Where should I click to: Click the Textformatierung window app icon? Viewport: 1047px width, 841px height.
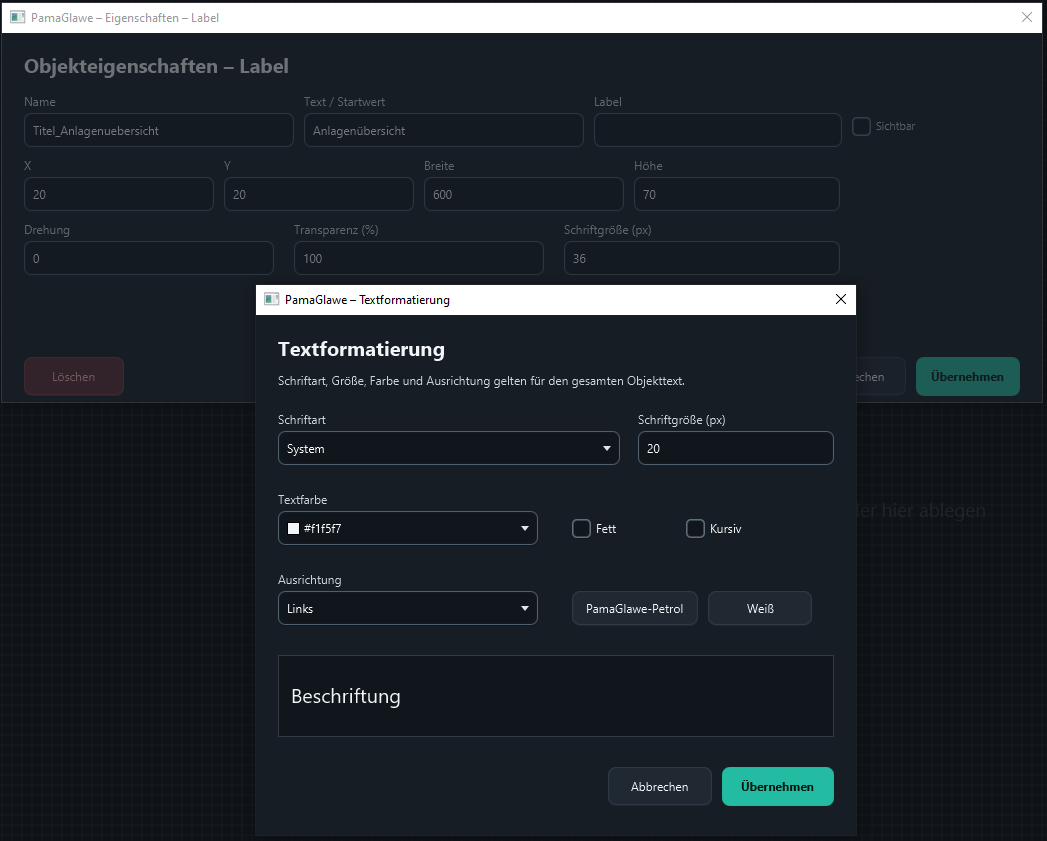click(271, 299)
